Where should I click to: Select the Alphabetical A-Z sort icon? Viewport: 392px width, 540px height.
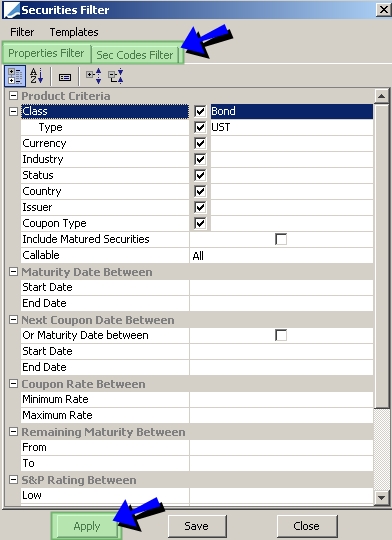(x=37, y=76)
